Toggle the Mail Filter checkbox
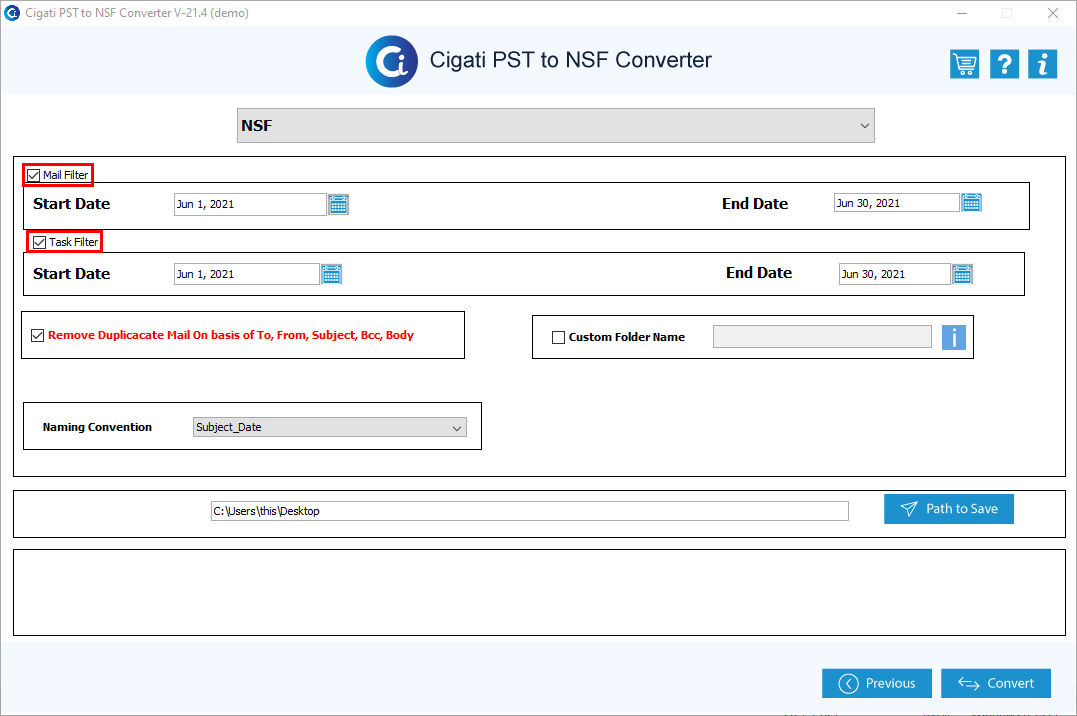The width and height of the screenshot is (1077, 716). pos(34,175)
